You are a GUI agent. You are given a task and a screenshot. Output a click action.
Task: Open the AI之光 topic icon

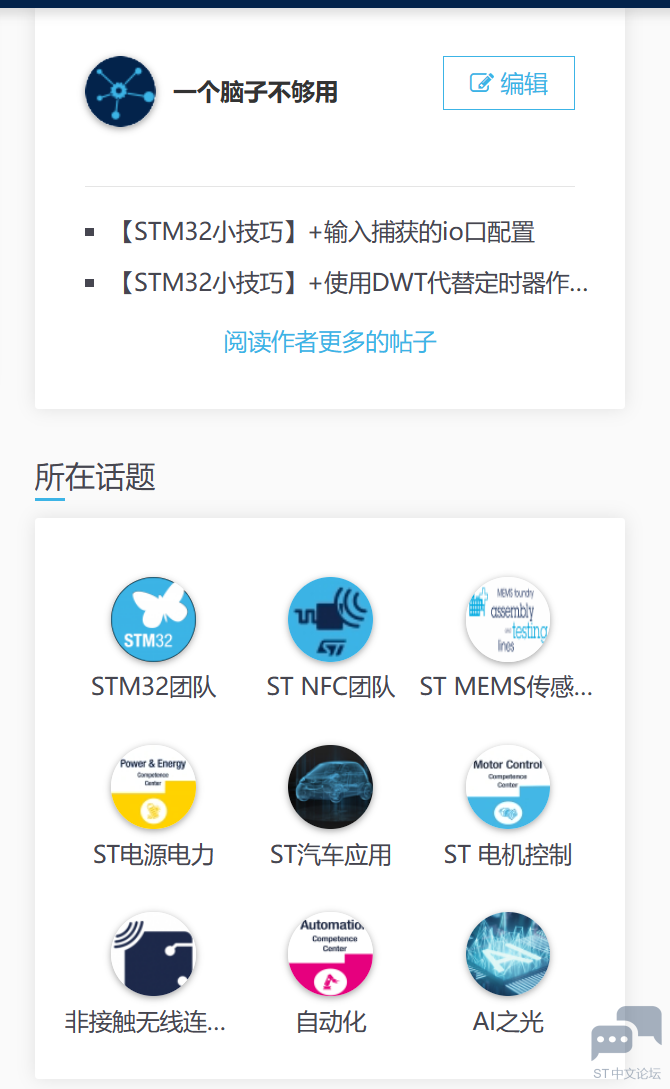coord(508,954)
